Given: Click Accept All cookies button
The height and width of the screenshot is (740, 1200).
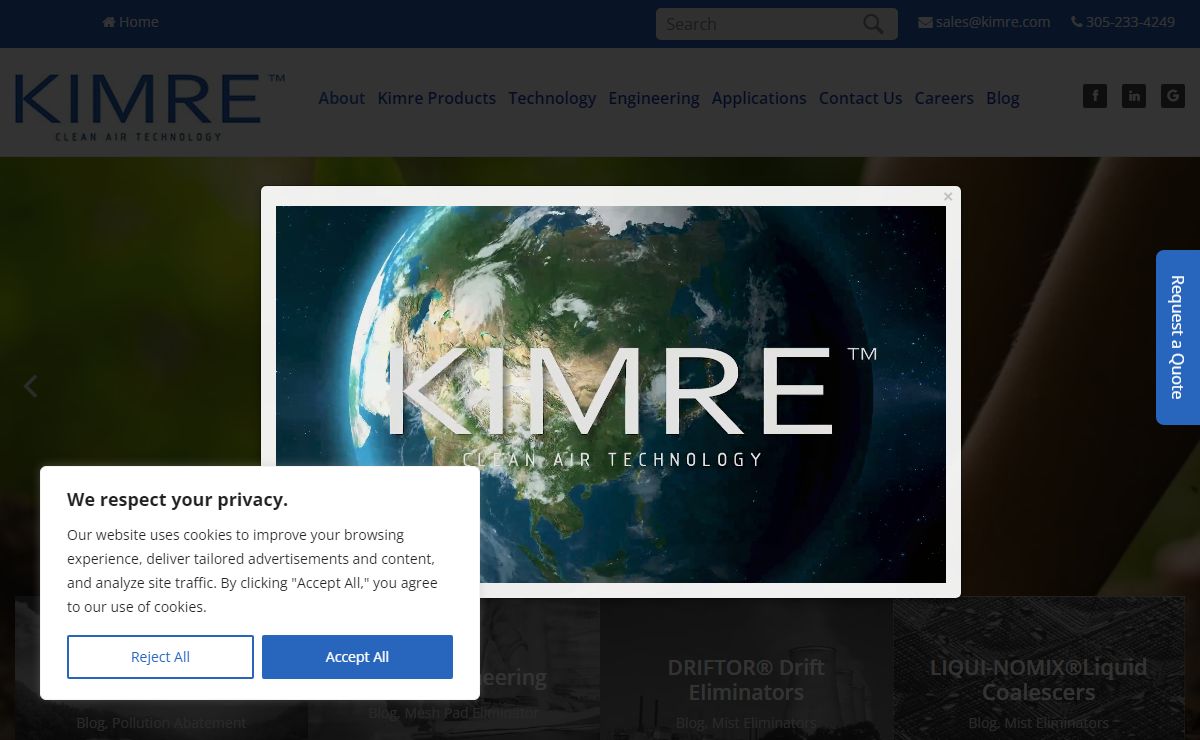Looking at the screenshot, I should (357, 657).
